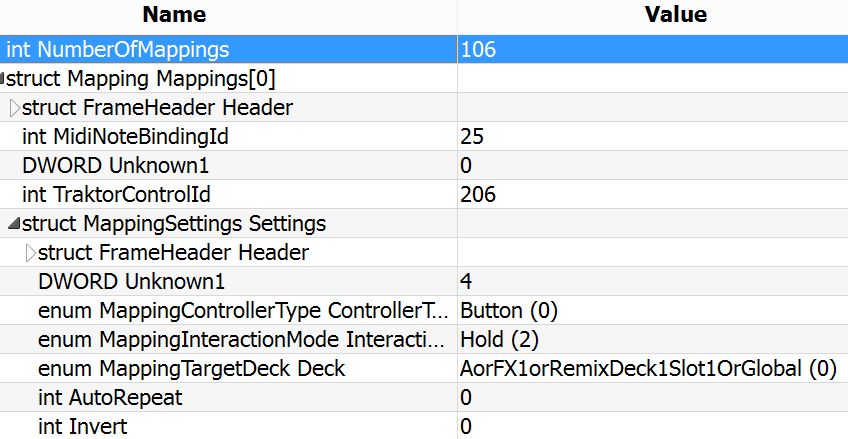
Task: Collapse the MappingSettings Settings struct
Action: click(14, 223)
